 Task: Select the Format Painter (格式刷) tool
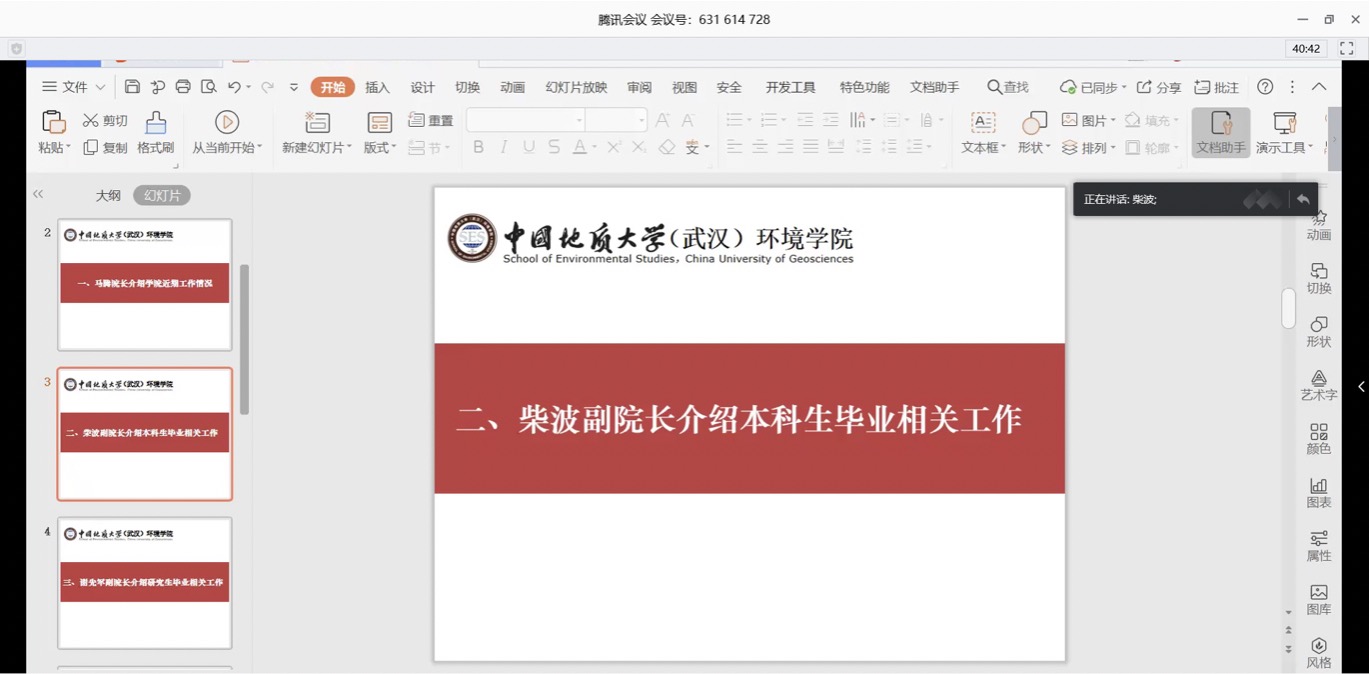(x=155, y=132)
